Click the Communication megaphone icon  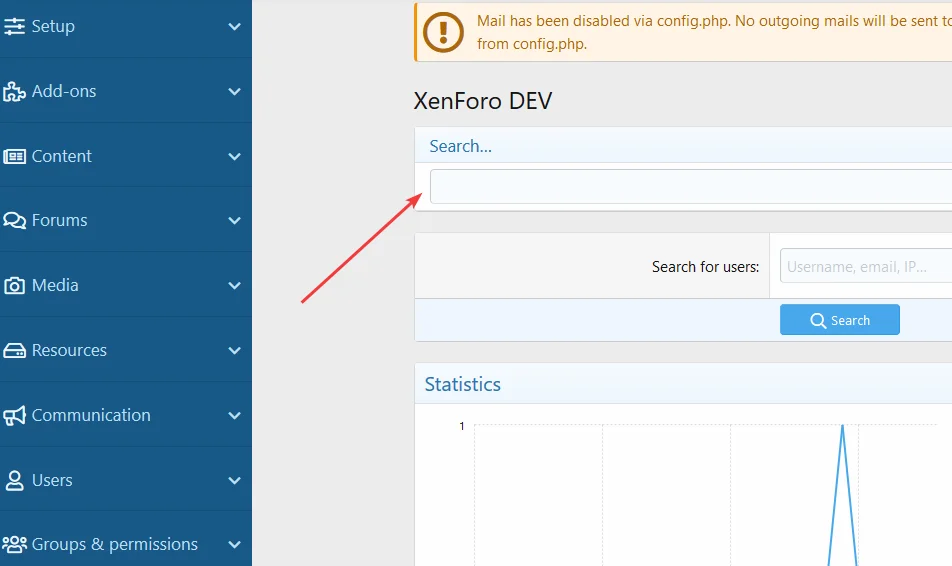(x=14, y=416)
